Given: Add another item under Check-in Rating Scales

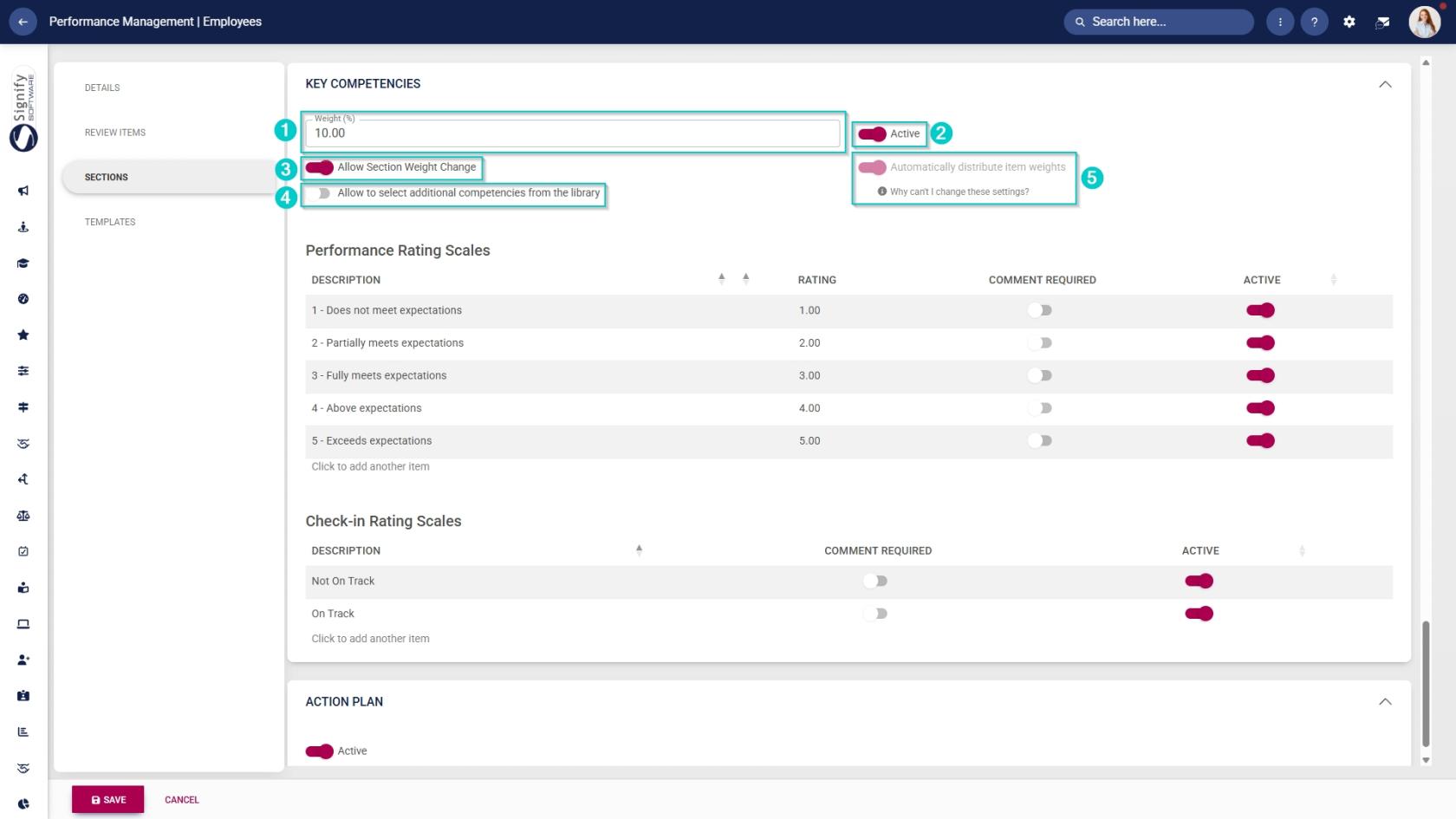Looking at the screenshot, I should (371, 639).
